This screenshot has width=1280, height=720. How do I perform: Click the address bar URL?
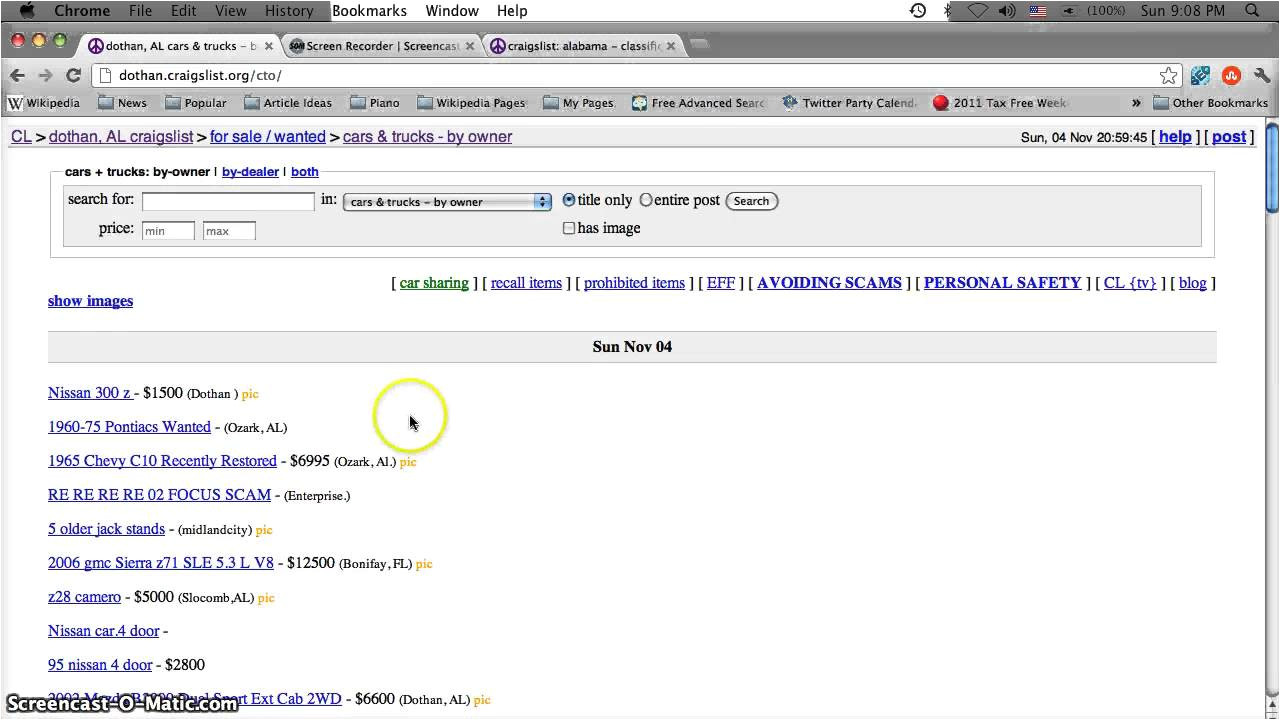(x=200, y=75)
